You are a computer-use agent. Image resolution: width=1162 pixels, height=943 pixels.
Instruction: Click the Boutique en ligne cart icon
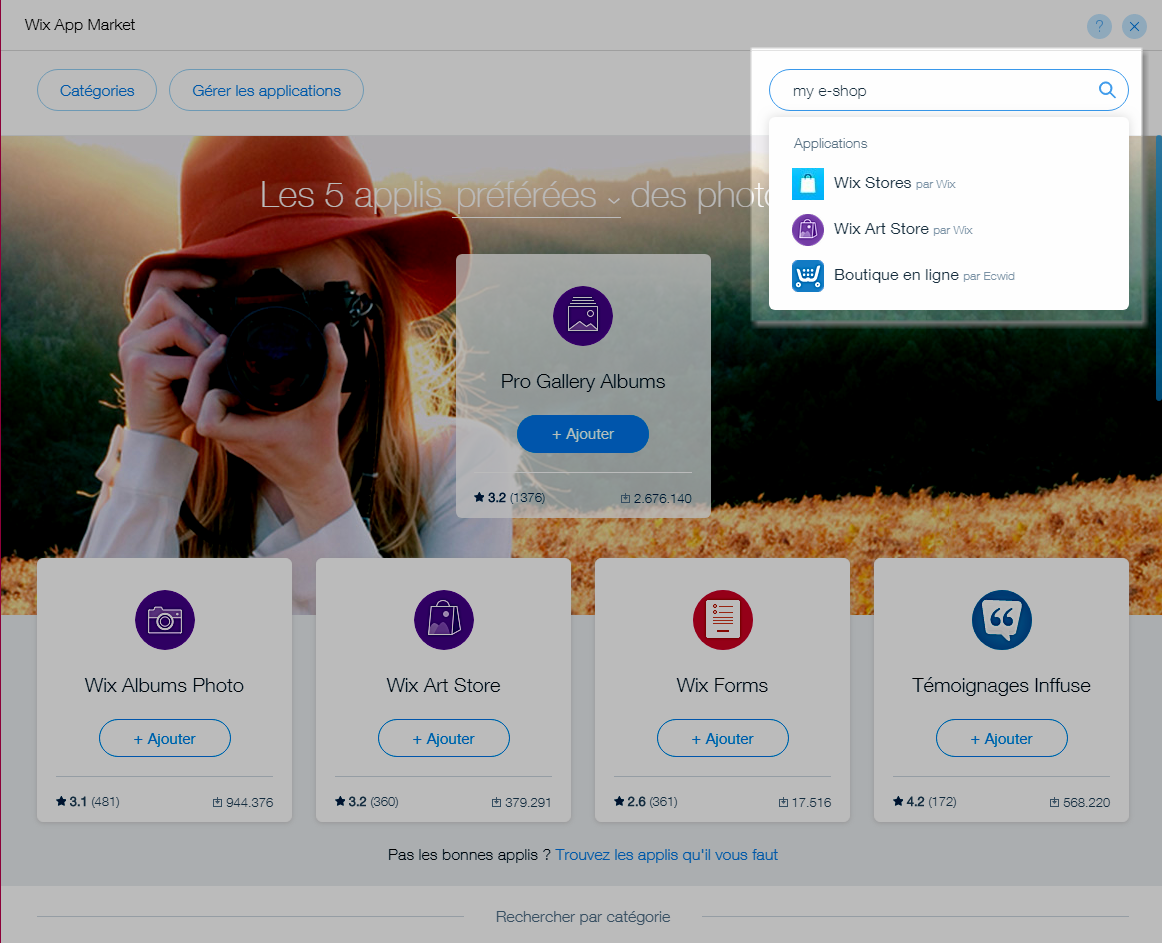pos(808,276)
